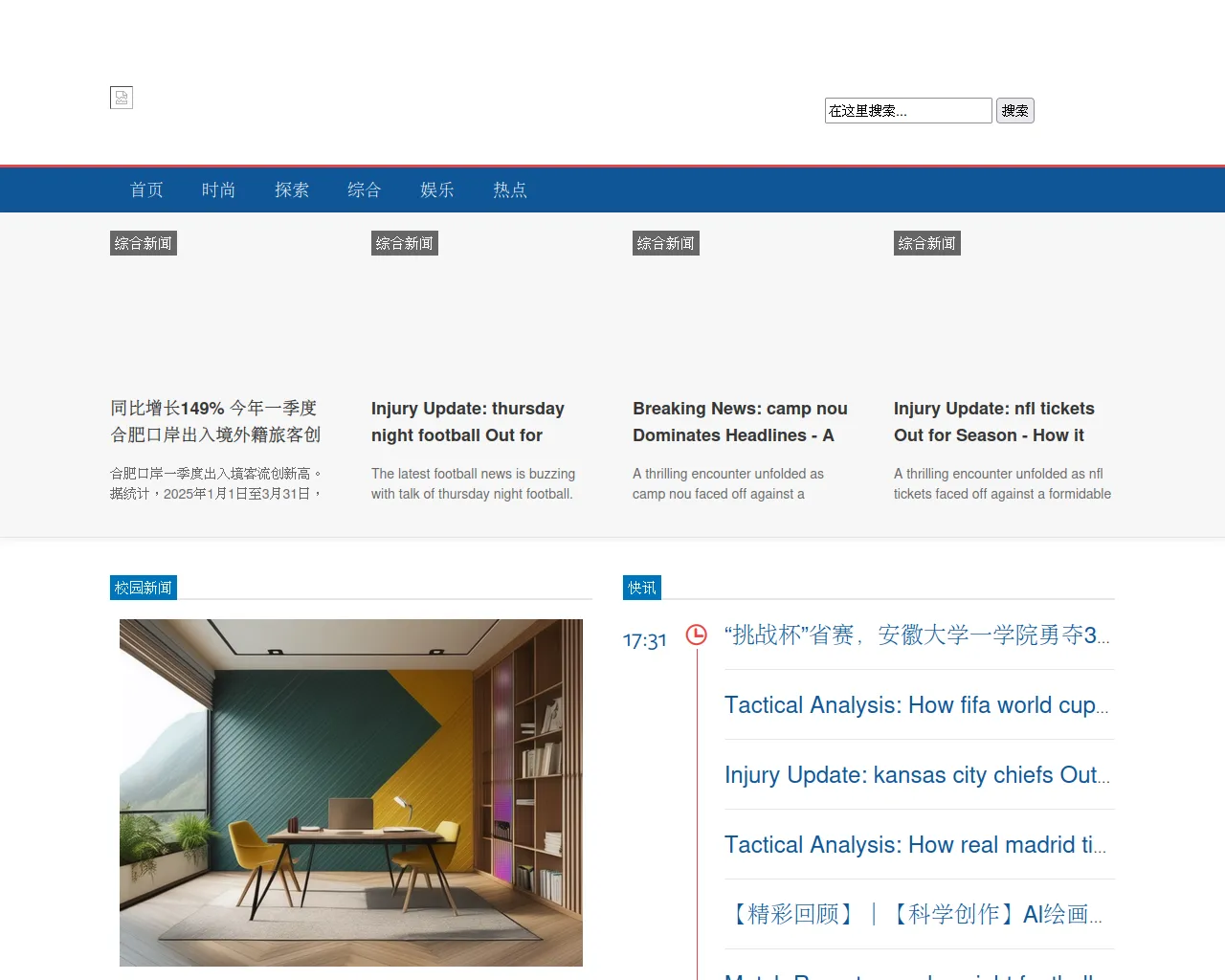Click the 在这里搜索 search input field

pos(907,110)
